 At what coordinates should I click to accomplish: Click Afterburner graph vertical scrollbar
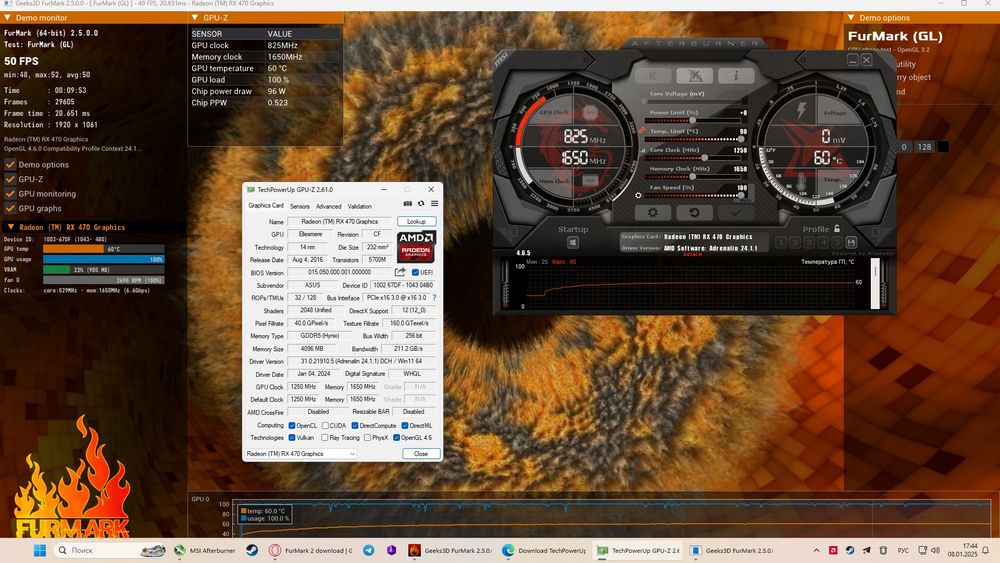pyautogui.click(x=875, y=284)
